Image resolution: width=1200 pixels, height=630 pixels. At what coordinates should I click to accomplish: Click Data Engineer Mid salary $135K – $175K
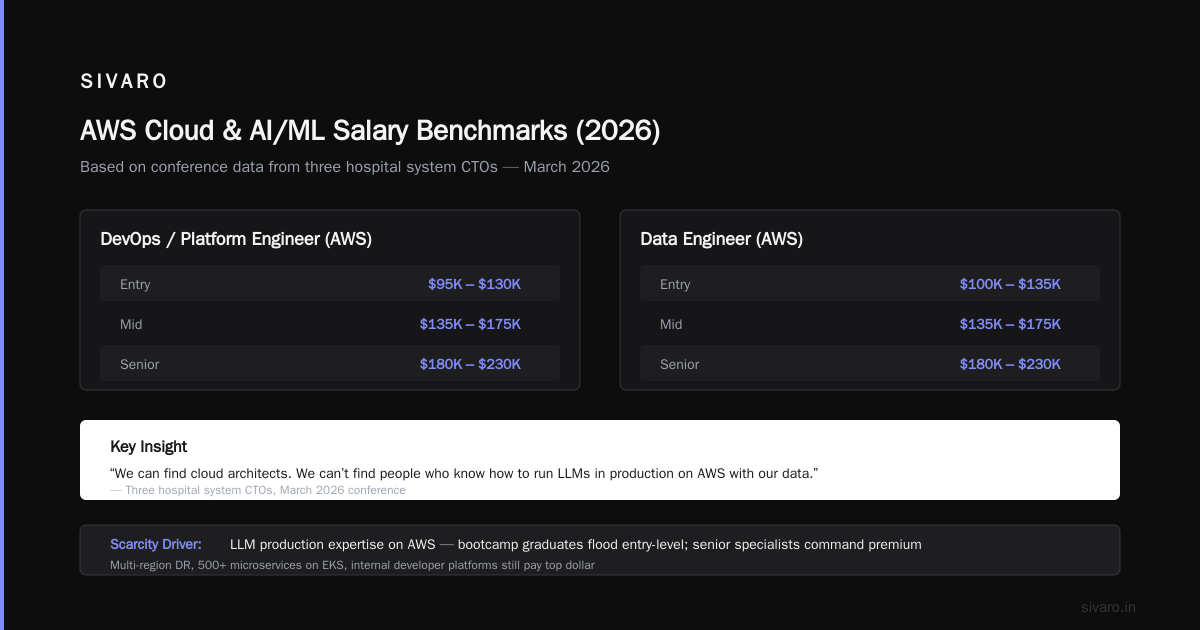click(1010, 324)
